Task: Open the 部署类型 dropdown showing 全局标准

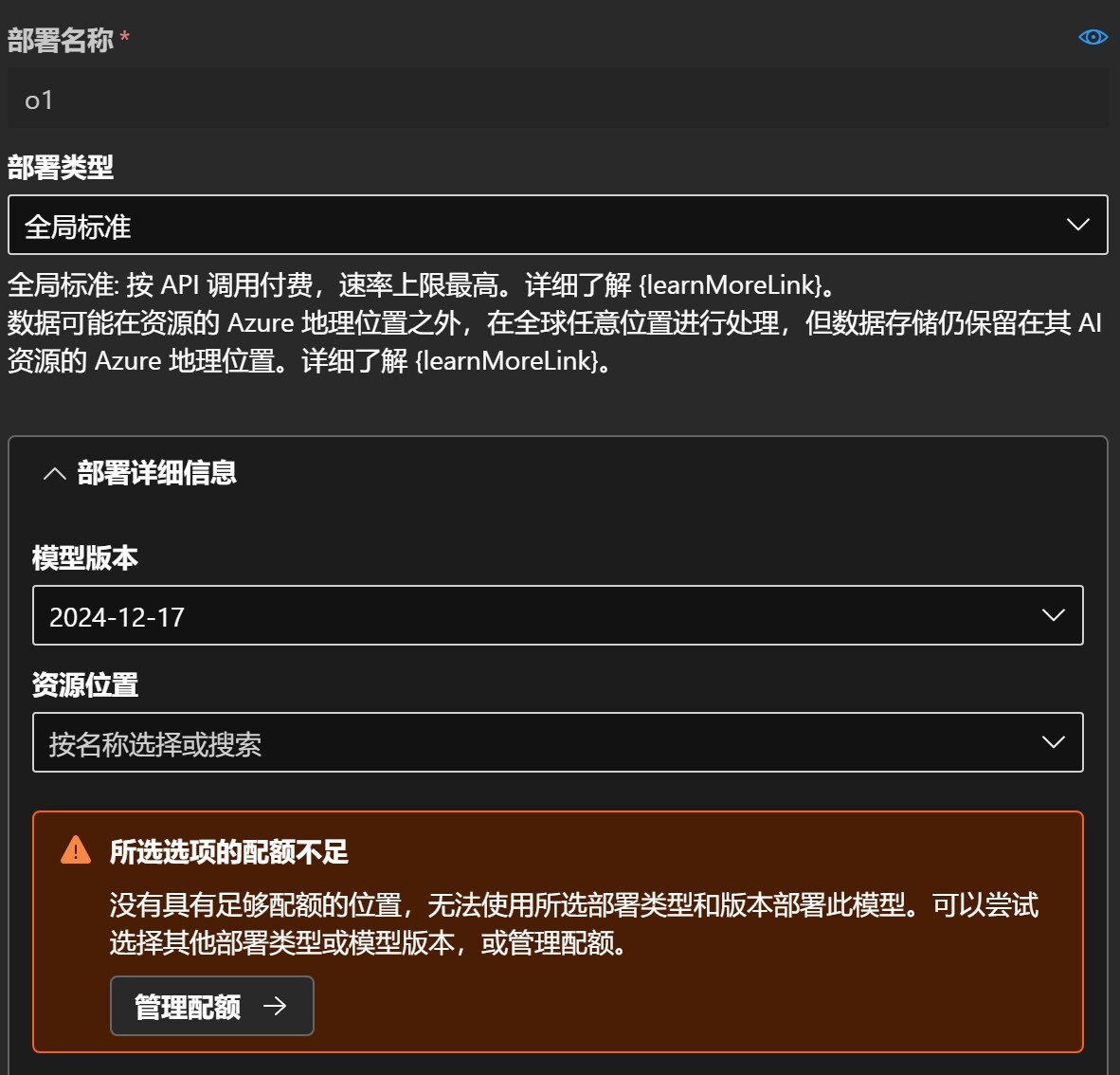Action: [557, 225]
